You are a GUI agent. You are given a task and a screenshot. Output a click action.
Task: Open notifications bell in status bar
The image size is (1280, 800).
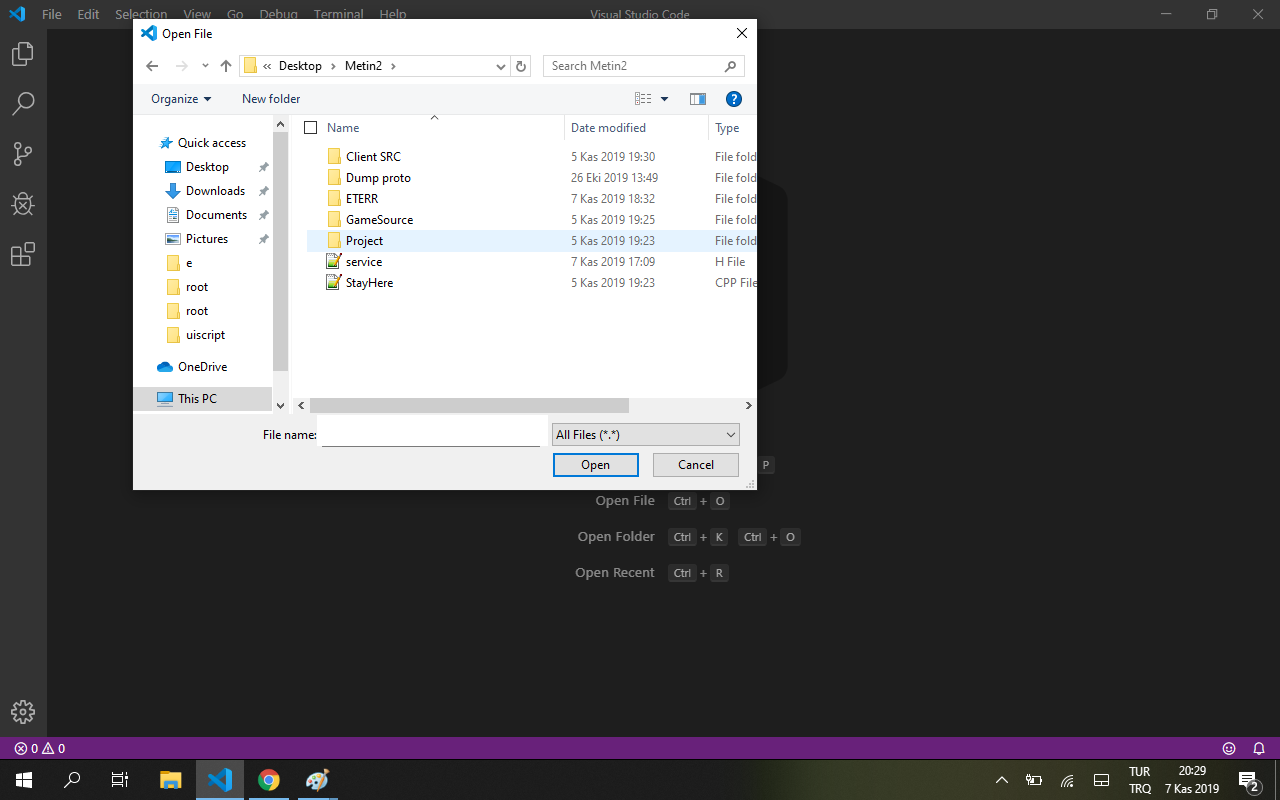coord(1259,748)
